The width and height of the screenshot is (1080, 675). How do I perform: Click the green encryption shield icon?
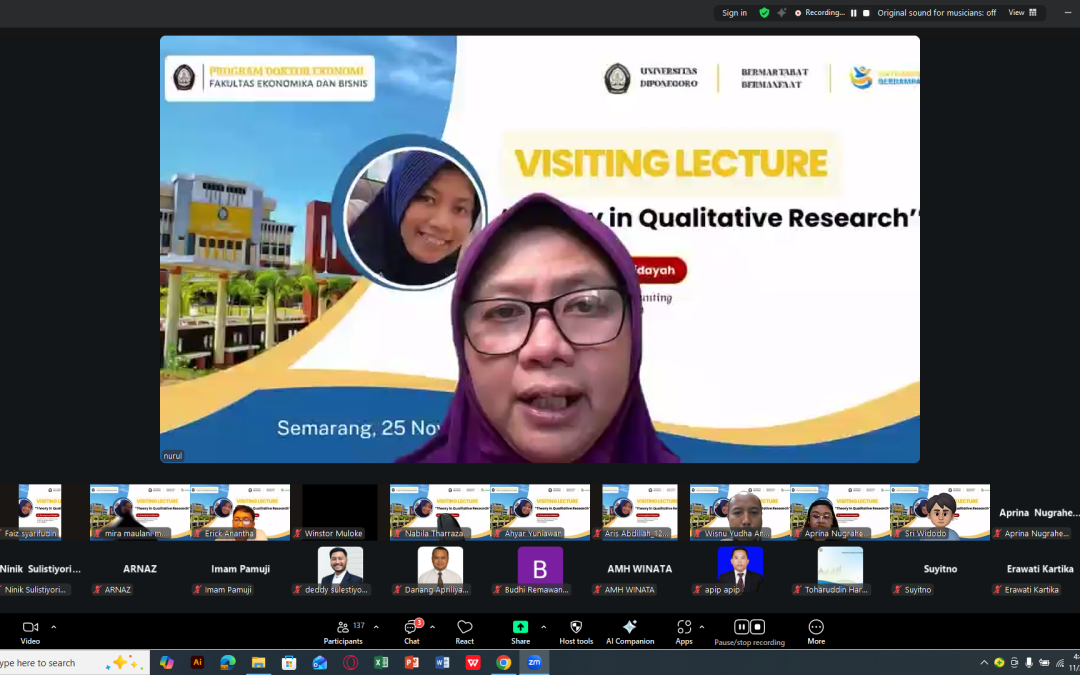click(x=764, y=13)
